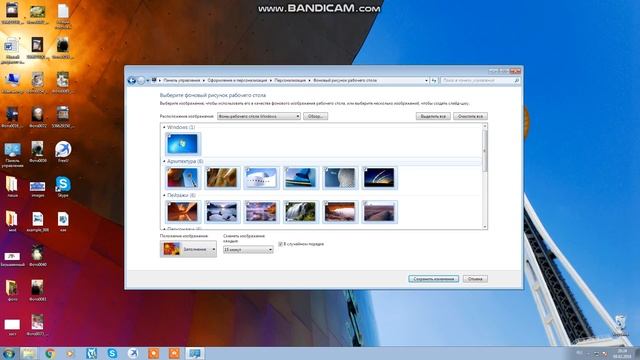
Task: Switch to Skype in the taskbar
Action: [112, 353]
